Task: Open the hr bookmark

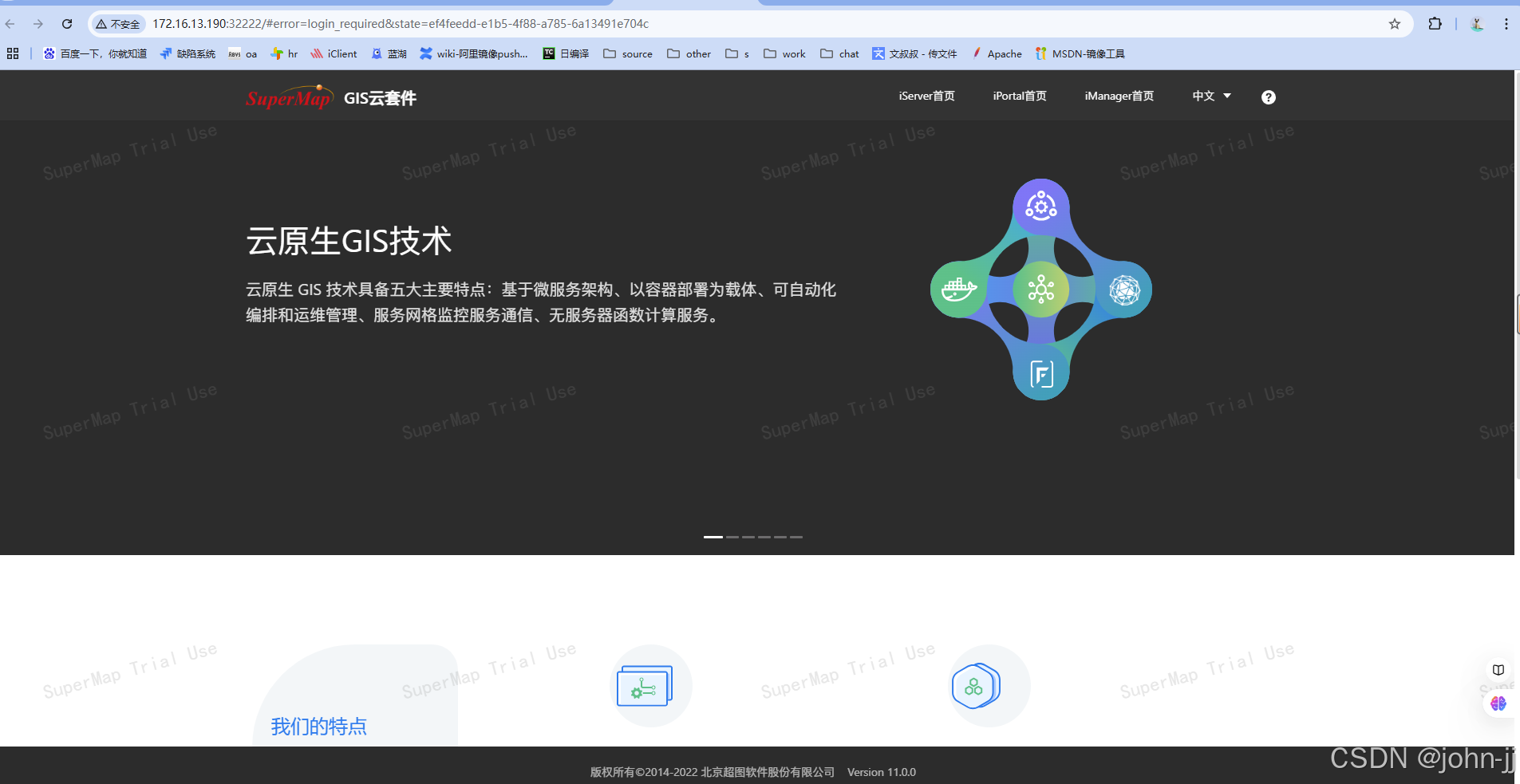Action: point(284,53)
